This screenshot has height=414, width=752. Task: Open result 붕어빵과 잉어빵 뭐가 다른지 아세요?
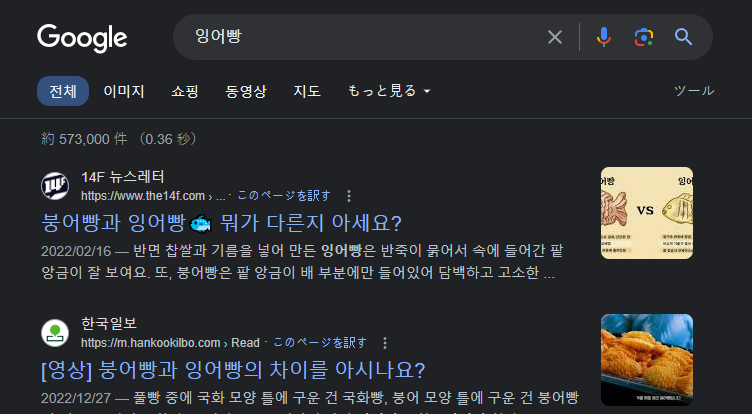222,223
